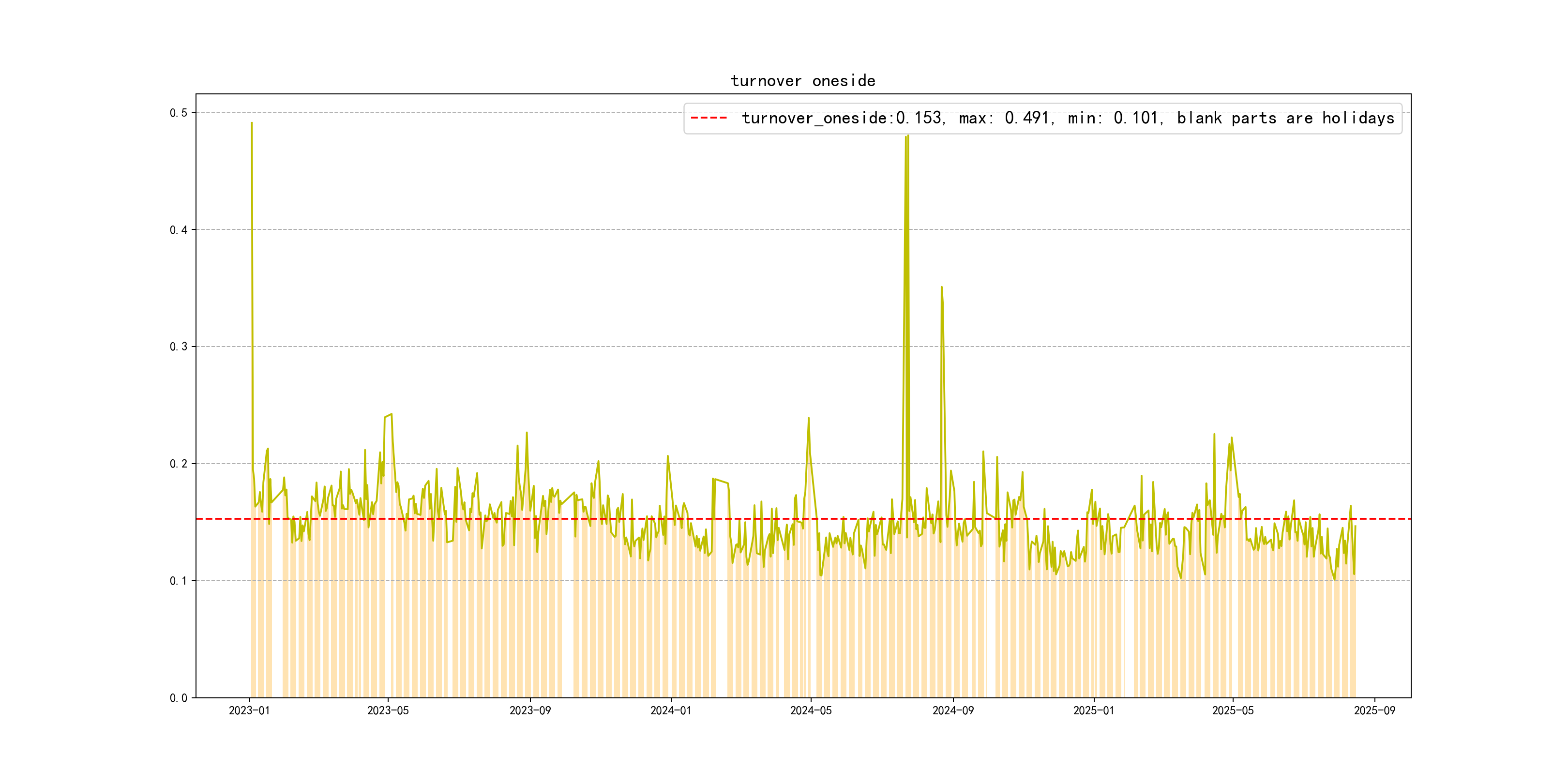Click the 2023-05 x-axis label

pos(388,710)
